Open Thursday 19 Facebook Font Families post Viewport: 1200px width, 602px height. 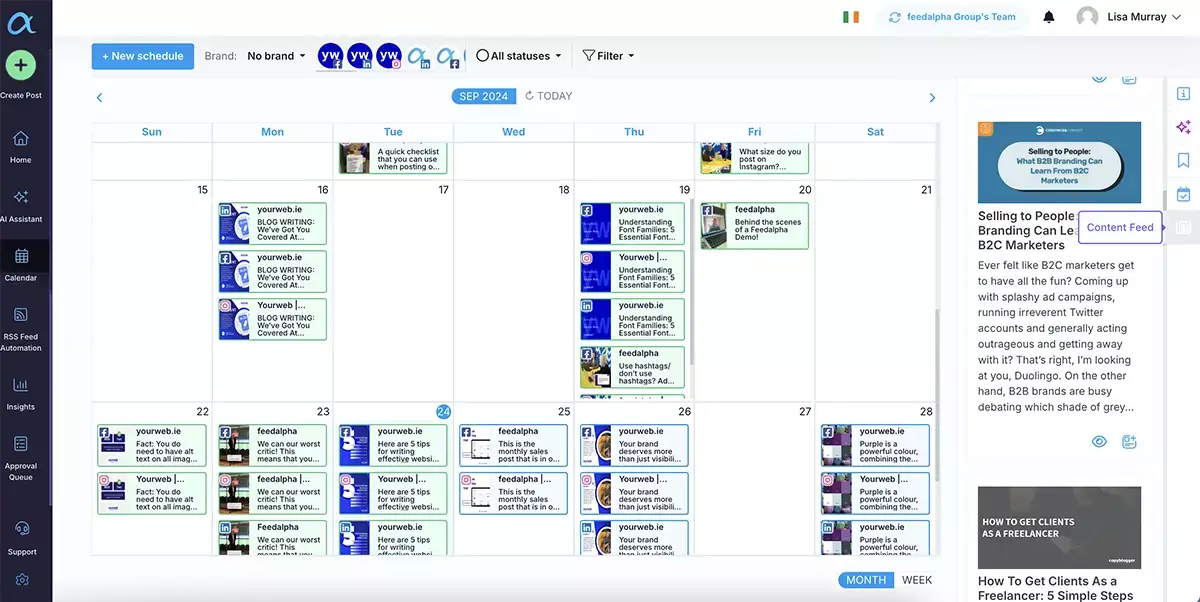click(632, 223)
